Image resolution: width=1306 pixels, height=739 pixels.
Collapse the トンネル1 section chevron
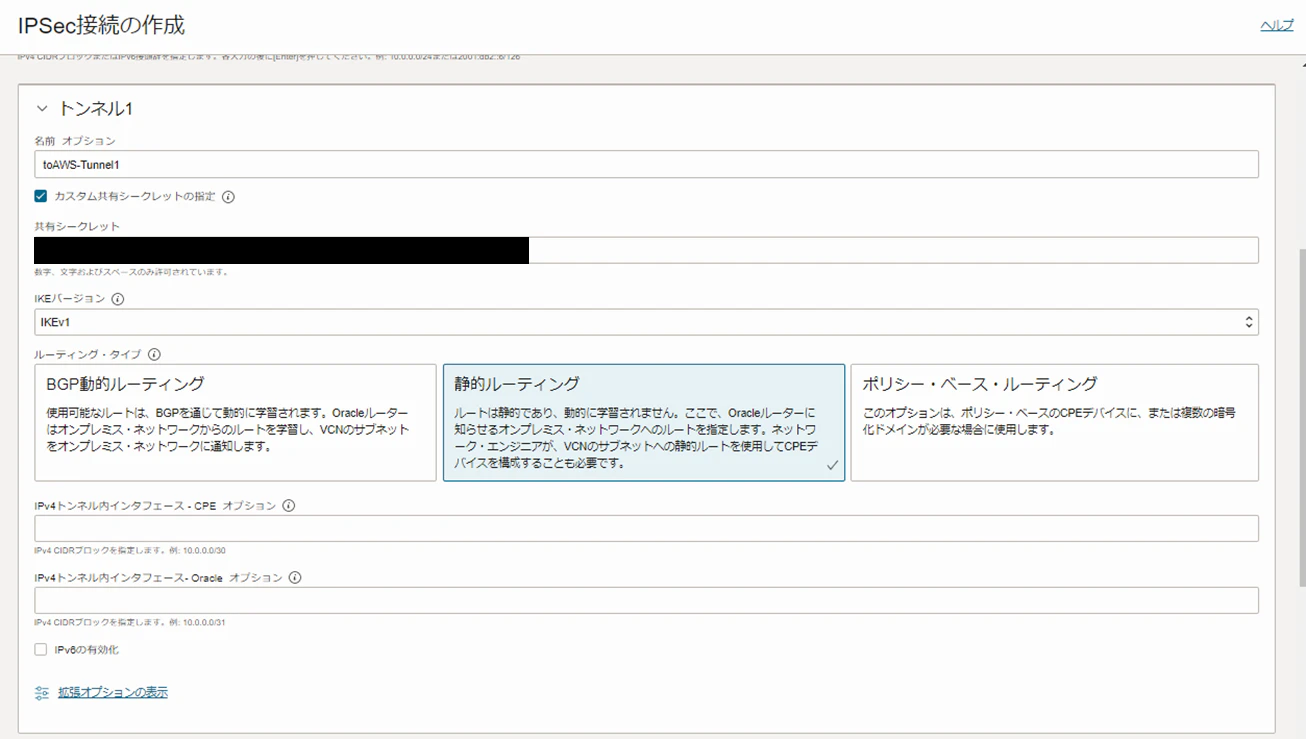click(x=42, y=108)
